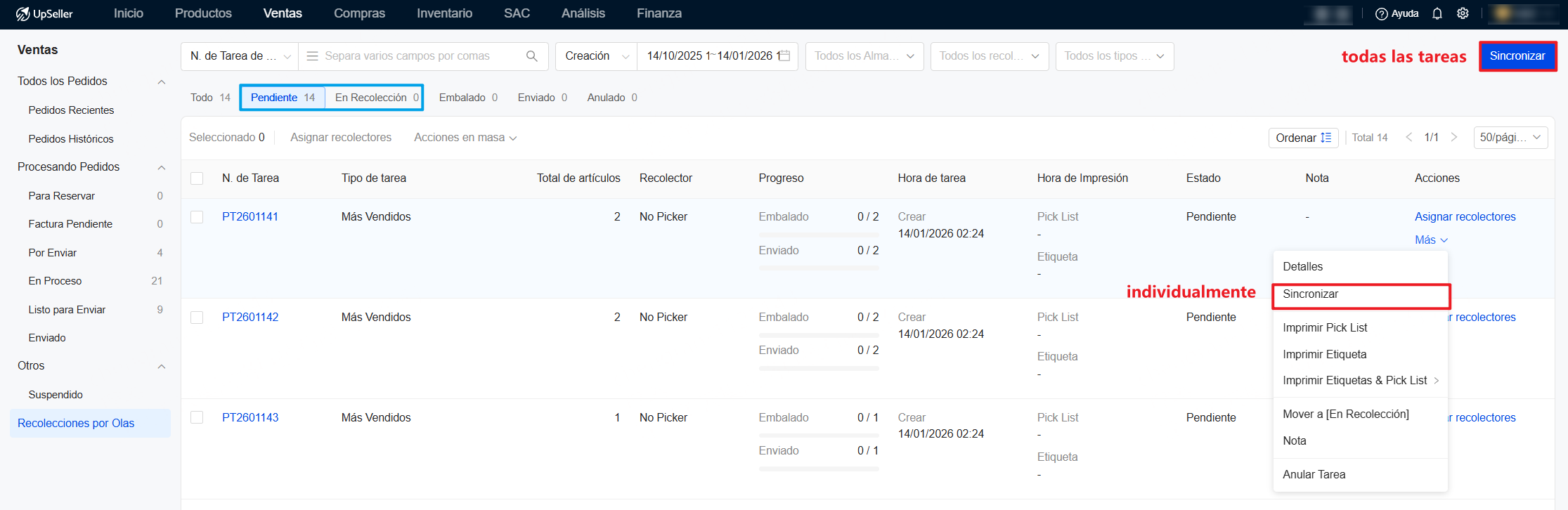Open the date range calendar icon

point(784,56)
